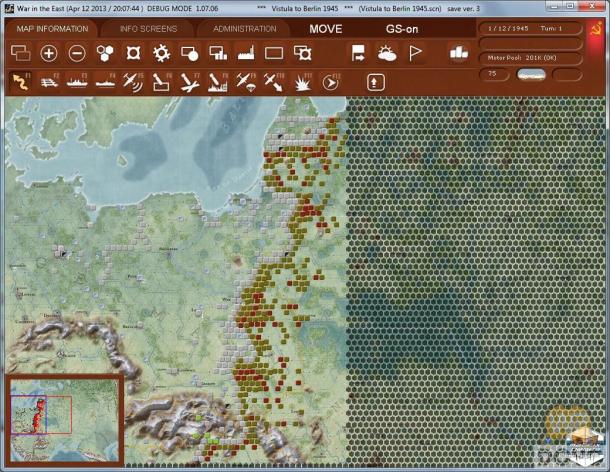
Task: Select the F2 rail move mode icon
Action: (49, 82)
